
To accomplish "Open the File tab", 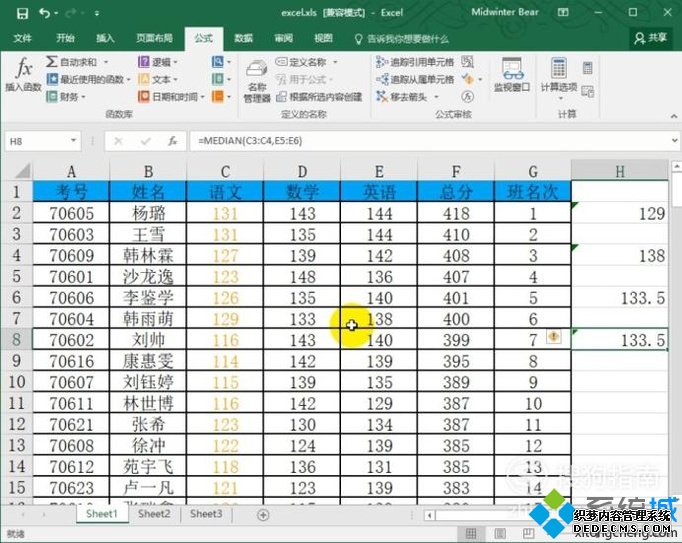I will 22,38.
